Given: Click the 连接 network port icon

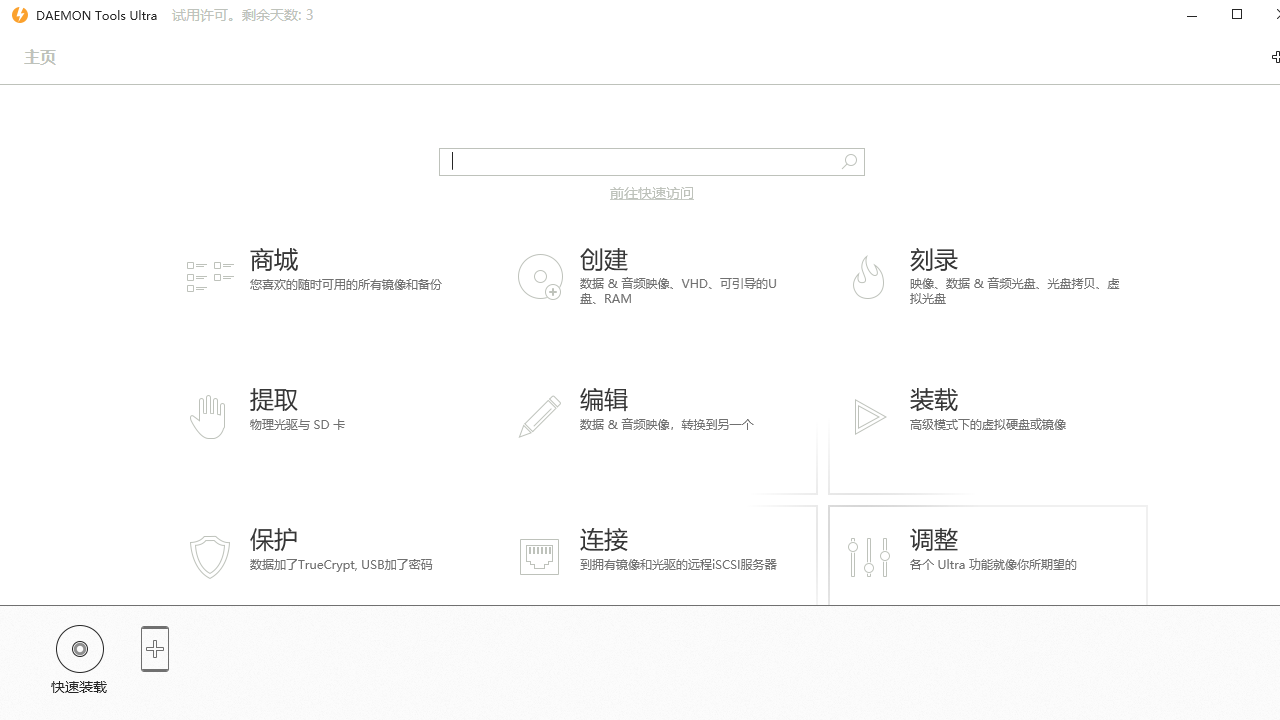Looking at the screenshot, I should 539,557.
